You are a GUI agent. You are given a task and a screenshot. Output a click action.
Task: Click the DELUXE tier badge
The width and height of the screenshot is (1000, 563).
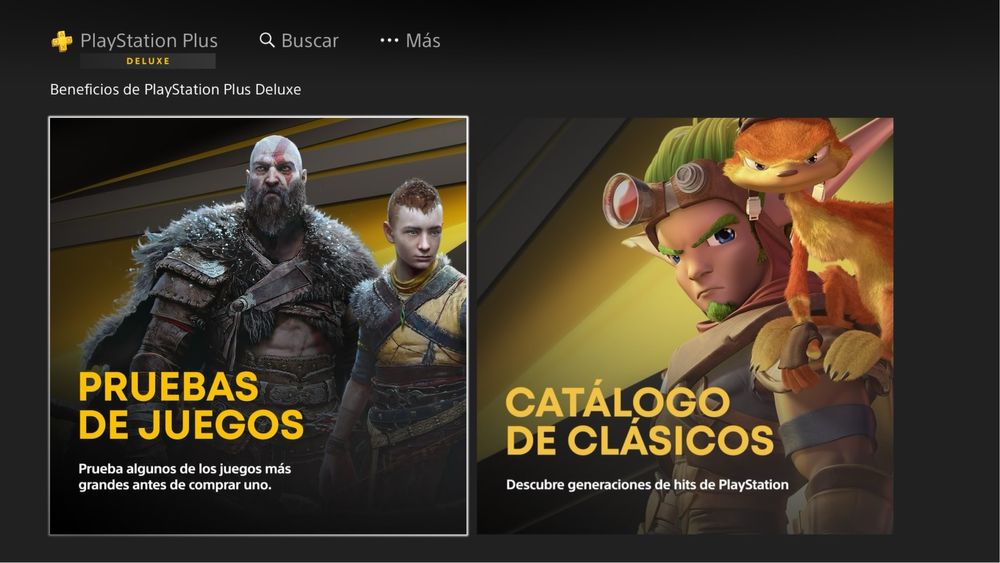148,61
